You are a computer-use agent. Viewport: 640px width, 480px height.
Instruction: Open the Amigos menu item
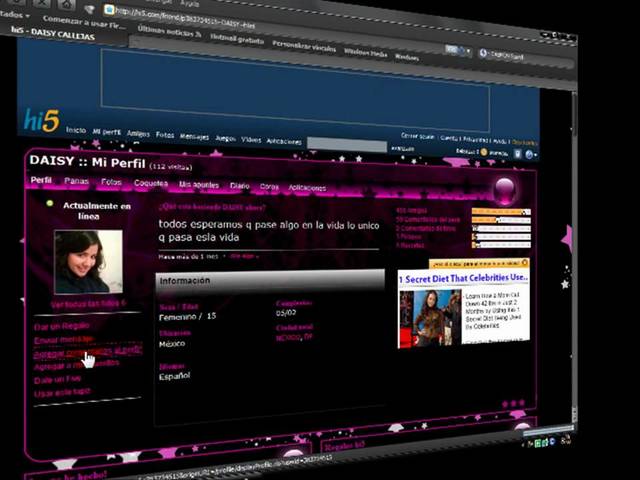pyautogui.click(x=138, y=133)
